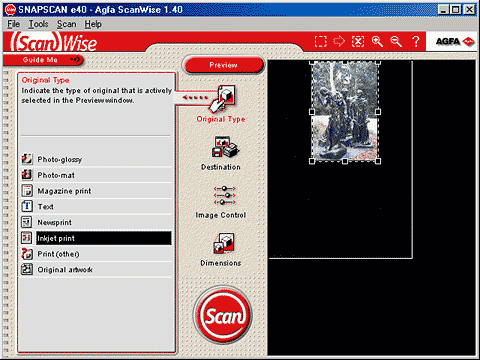Click the Destination label

point(221,167)
